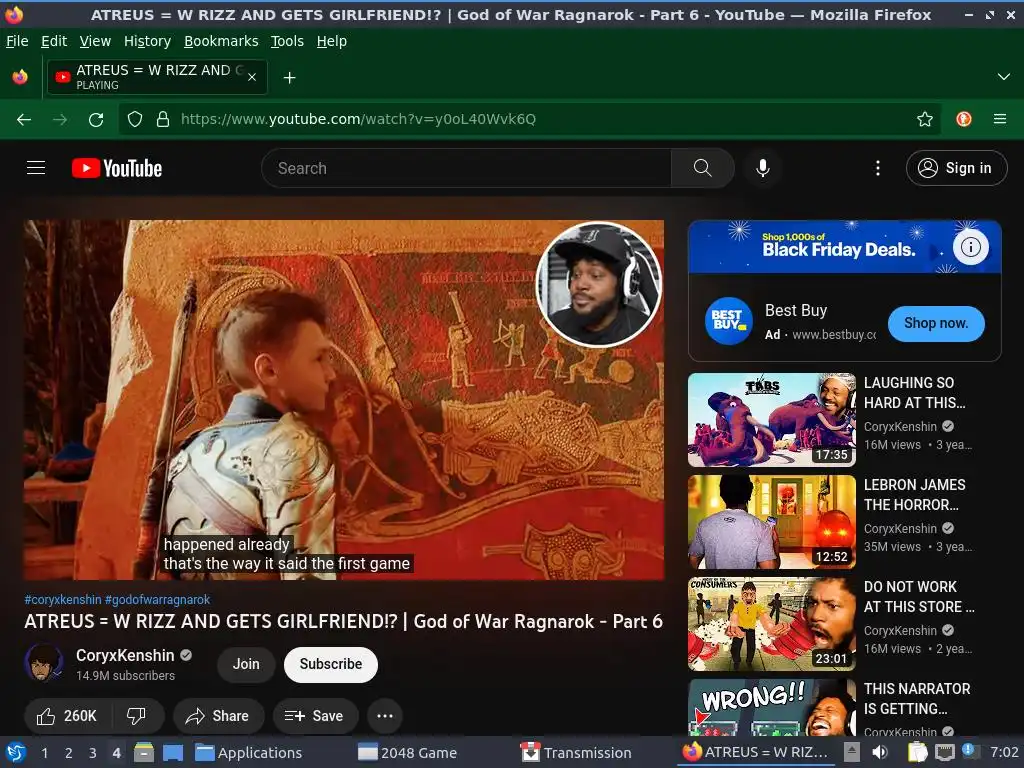The height and width of the screenshot is (768, 1024).
Task: Click the removable media eject tray icon
Action: 852,752
